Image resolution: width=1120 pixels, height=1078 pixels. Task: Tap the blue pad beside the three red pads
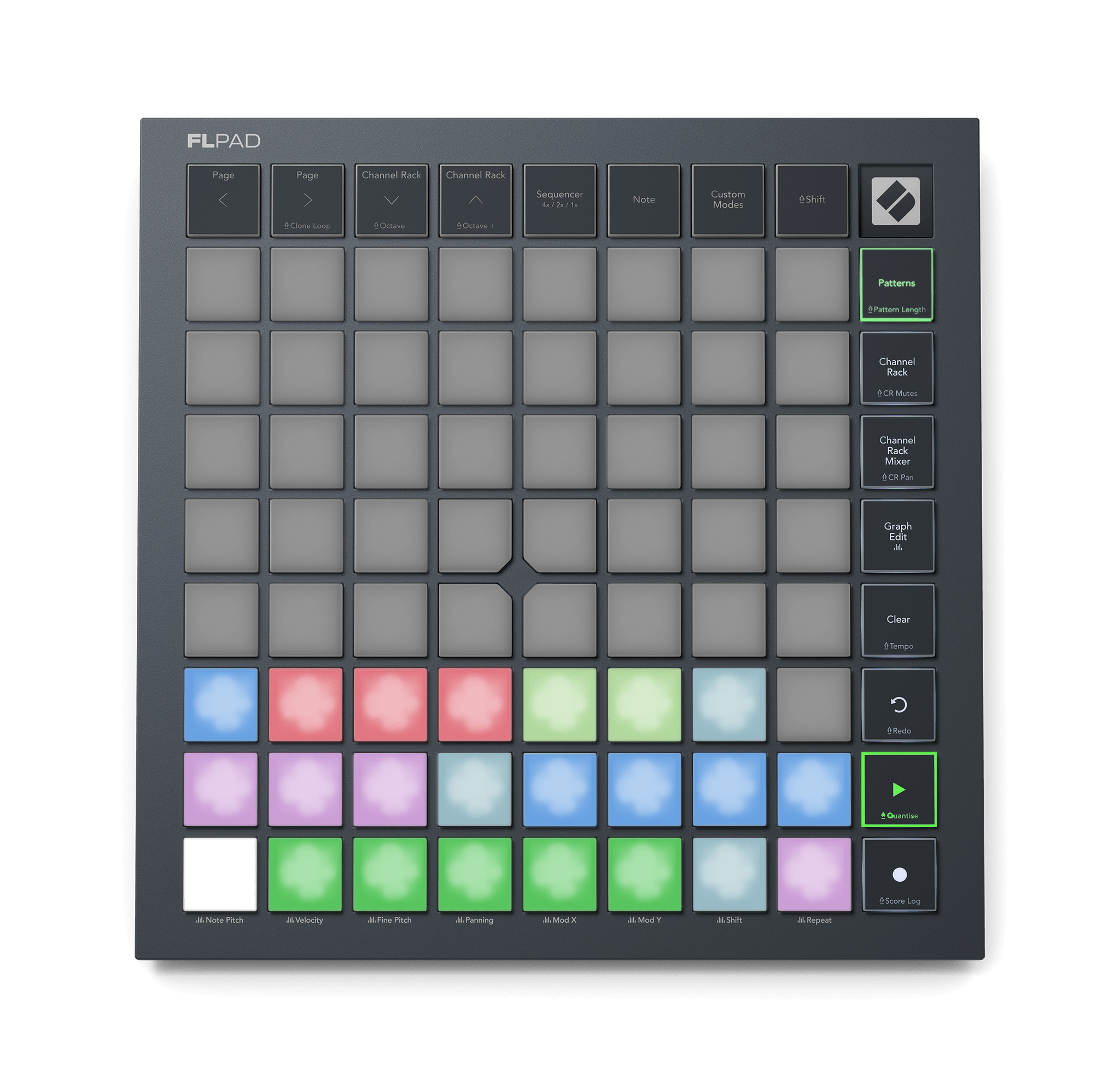tap(221, 705)
